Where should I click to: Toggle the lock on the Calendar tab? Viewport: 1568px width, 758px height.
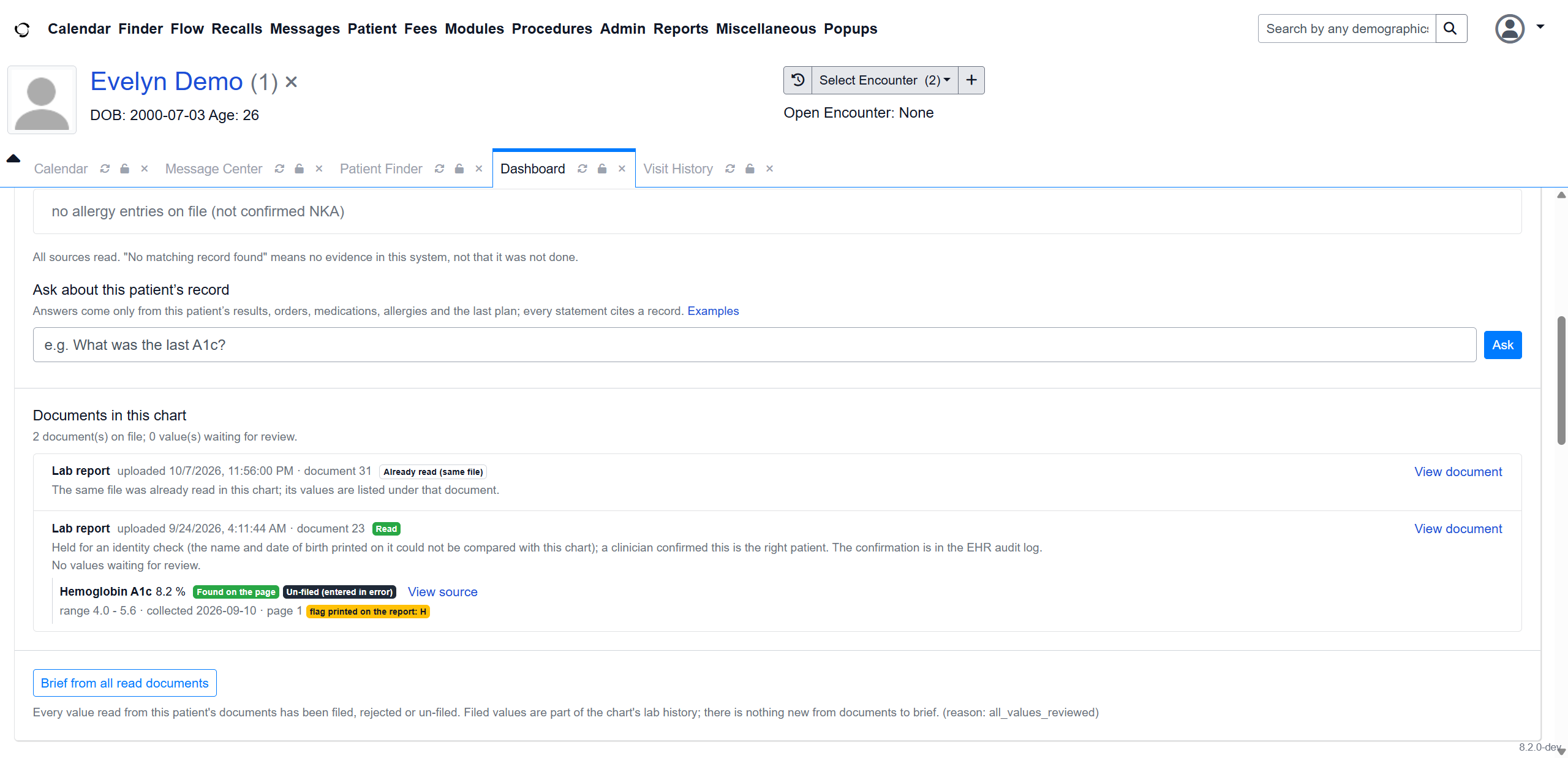(124, 169)
